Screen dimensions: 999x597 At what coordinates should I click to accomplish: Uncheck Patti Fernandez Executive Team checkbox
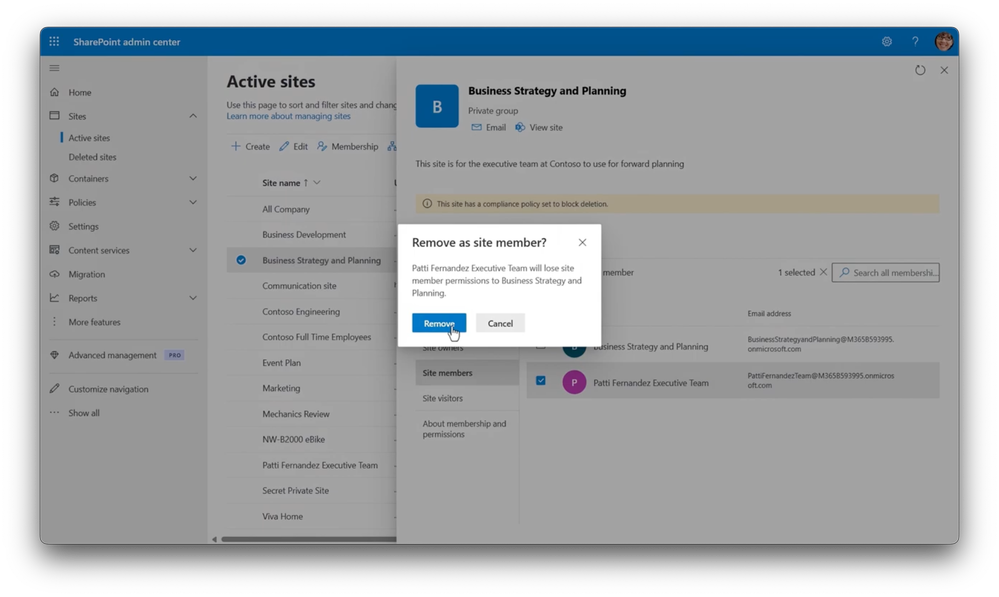(x=540, y=380)
